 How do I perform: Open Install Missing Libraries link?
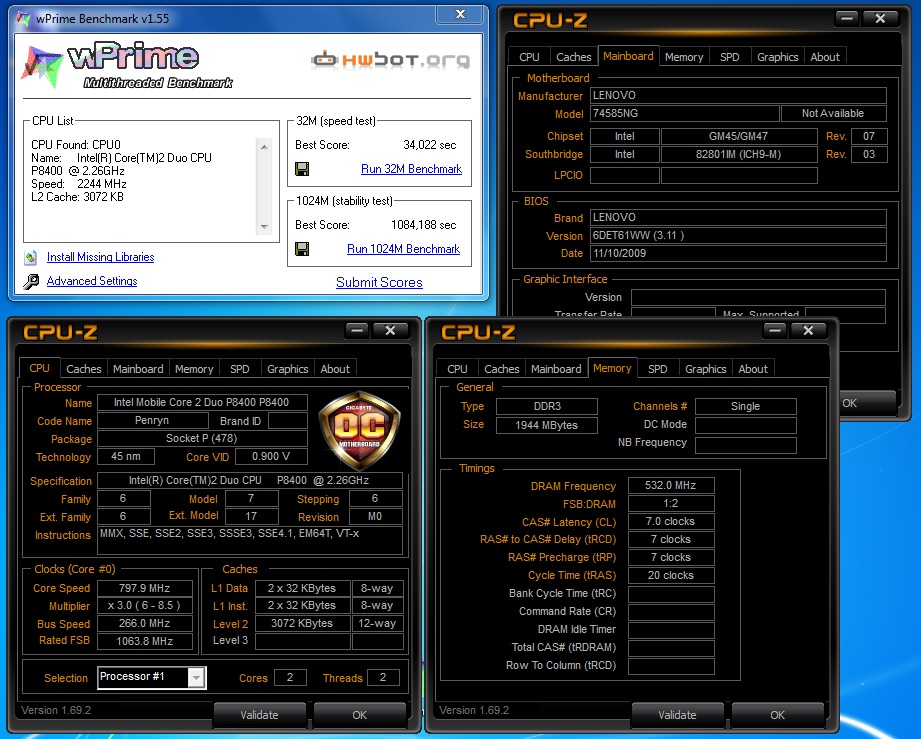pyautogui.click(x=100, y=257)
